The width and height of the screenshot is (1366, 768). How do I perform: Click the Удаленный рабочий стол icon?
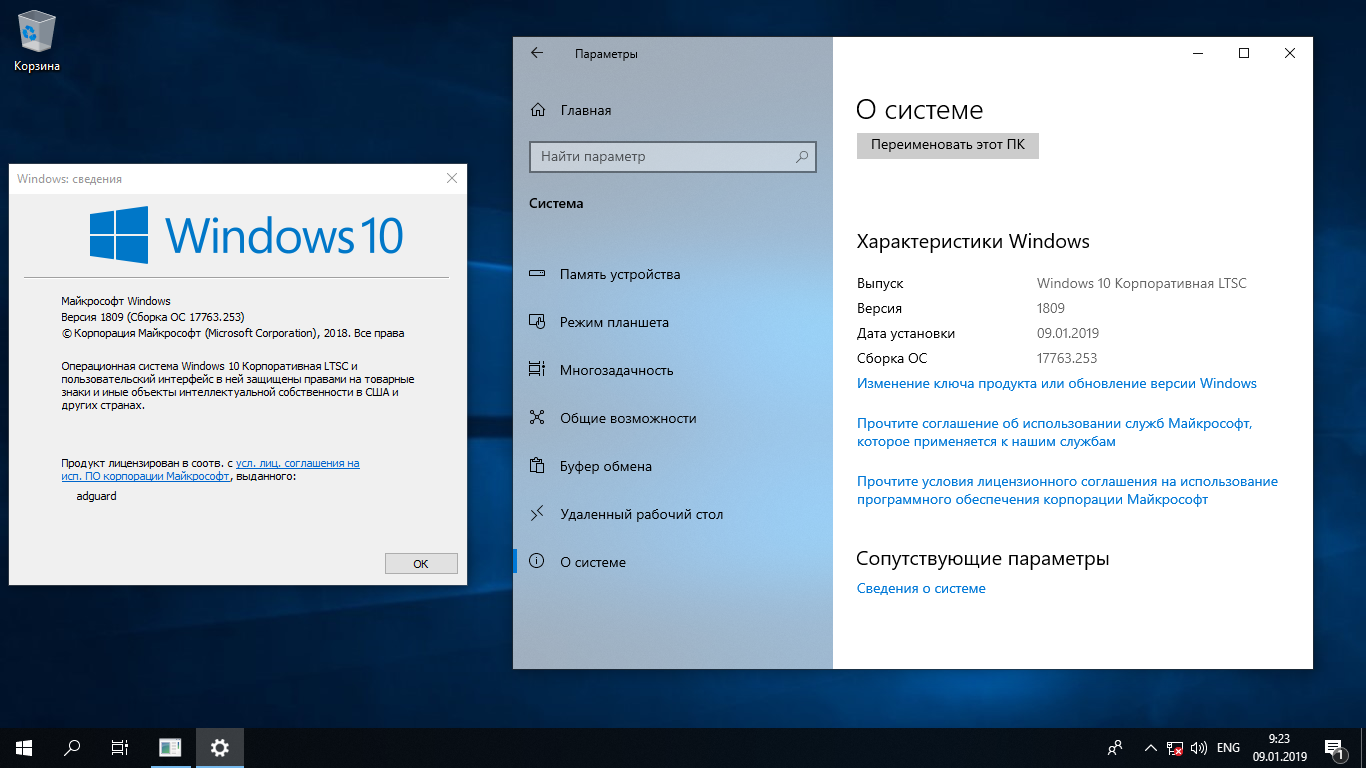pyautogui.click(x=537, y=514)
